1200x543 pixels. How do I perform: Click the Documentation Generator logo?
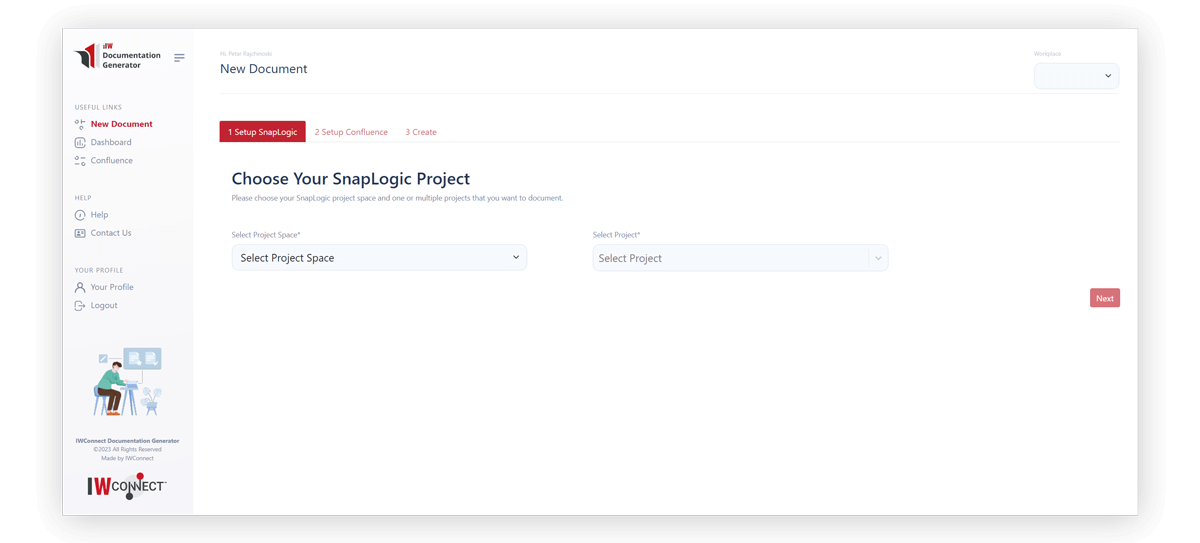coord(118,56)
